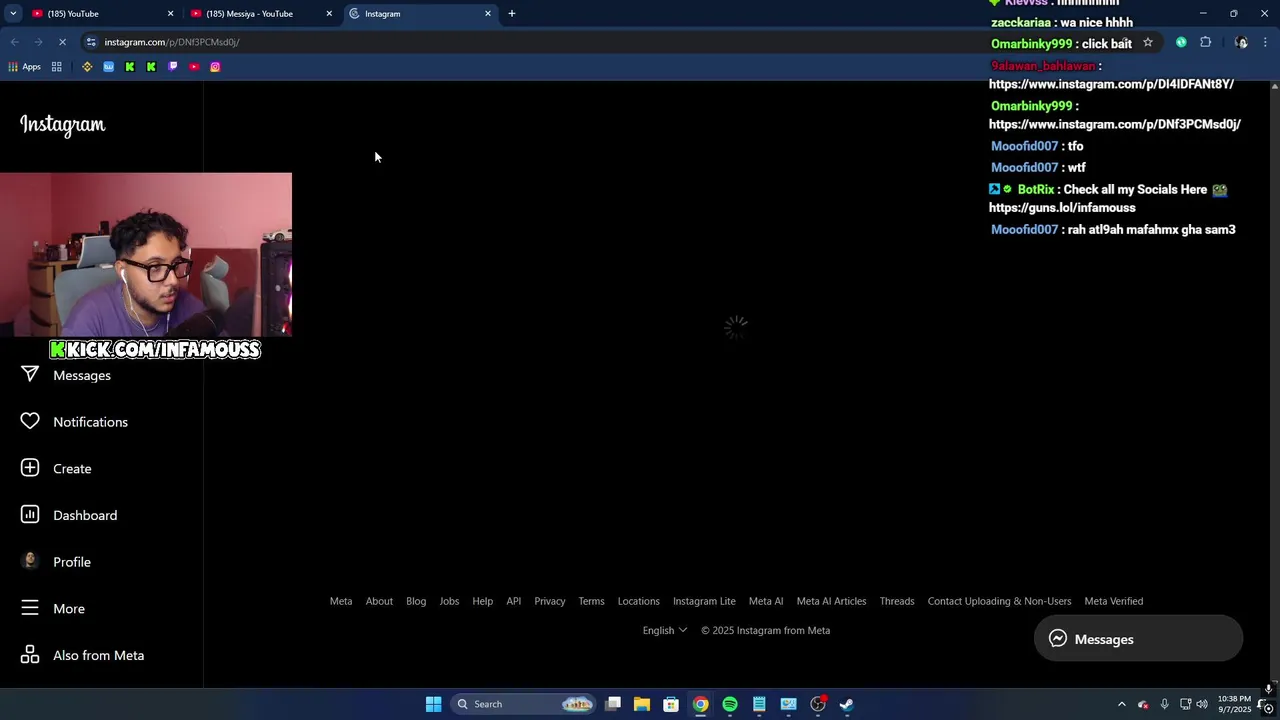Open the green extension icon in toolbar
1280x720 pixels.
coord(1181,42)
